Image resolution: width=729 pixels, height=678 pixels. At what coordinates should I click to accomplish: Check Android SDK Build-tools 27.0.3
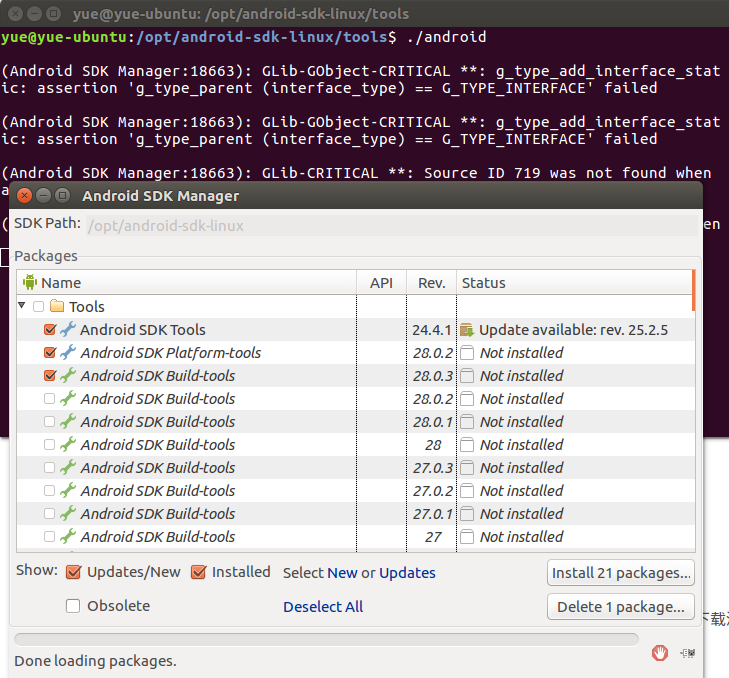tap(49, 467)
